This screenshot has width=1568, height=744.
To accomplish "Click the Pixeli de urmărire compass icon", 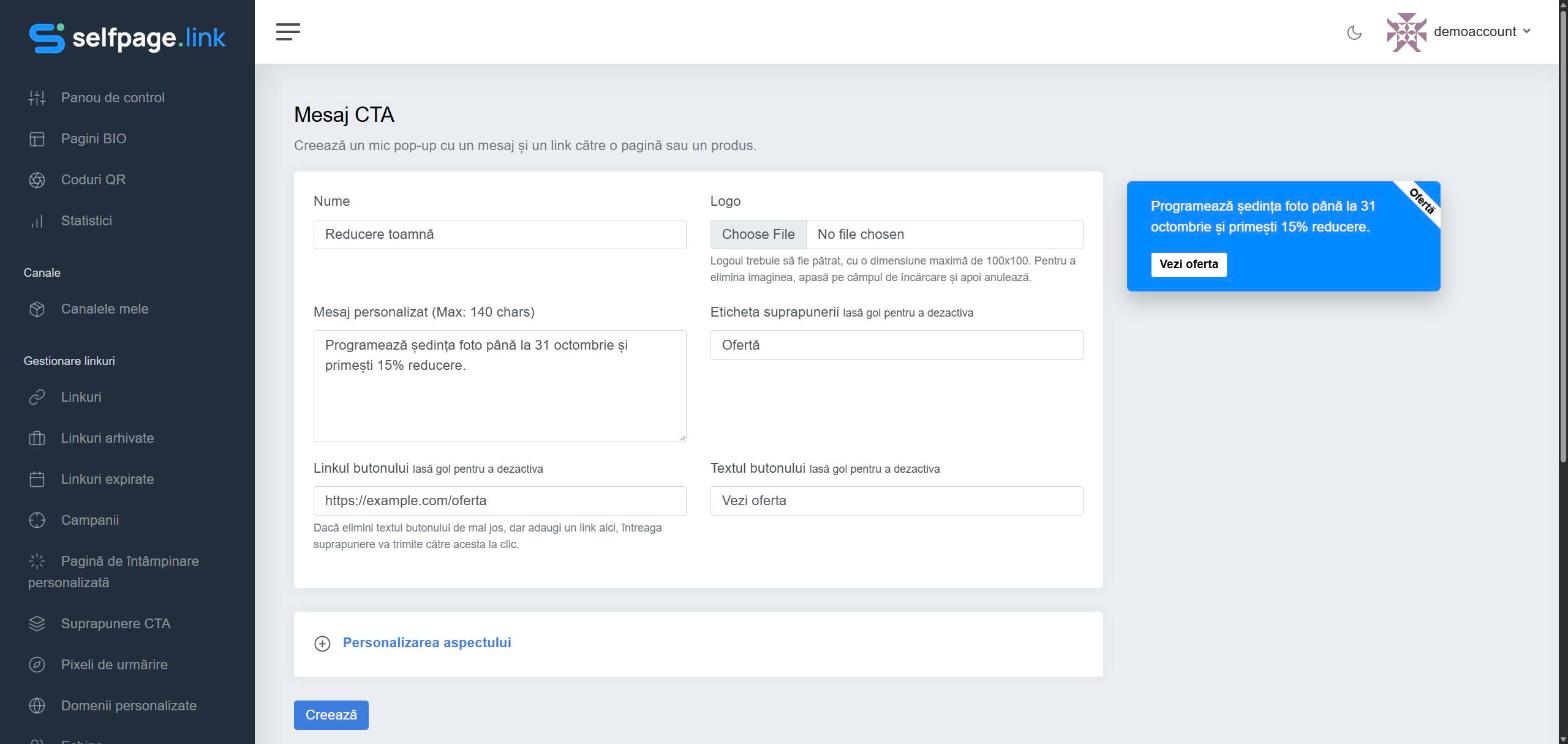I will coord(37,665).
